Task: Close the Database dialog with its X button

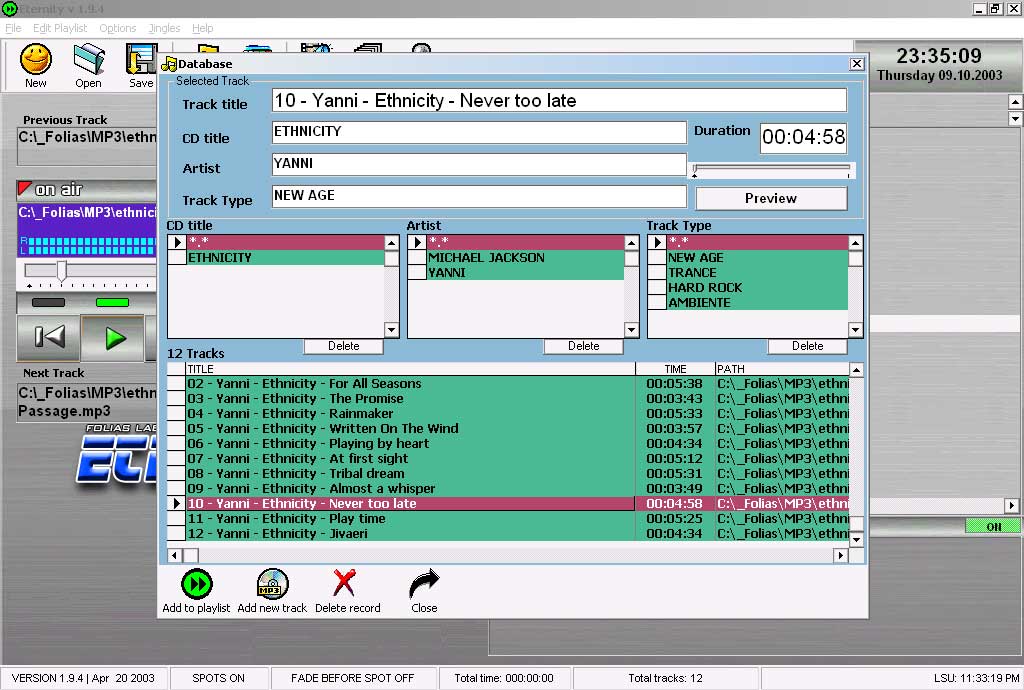Action: tap(857, 63)
